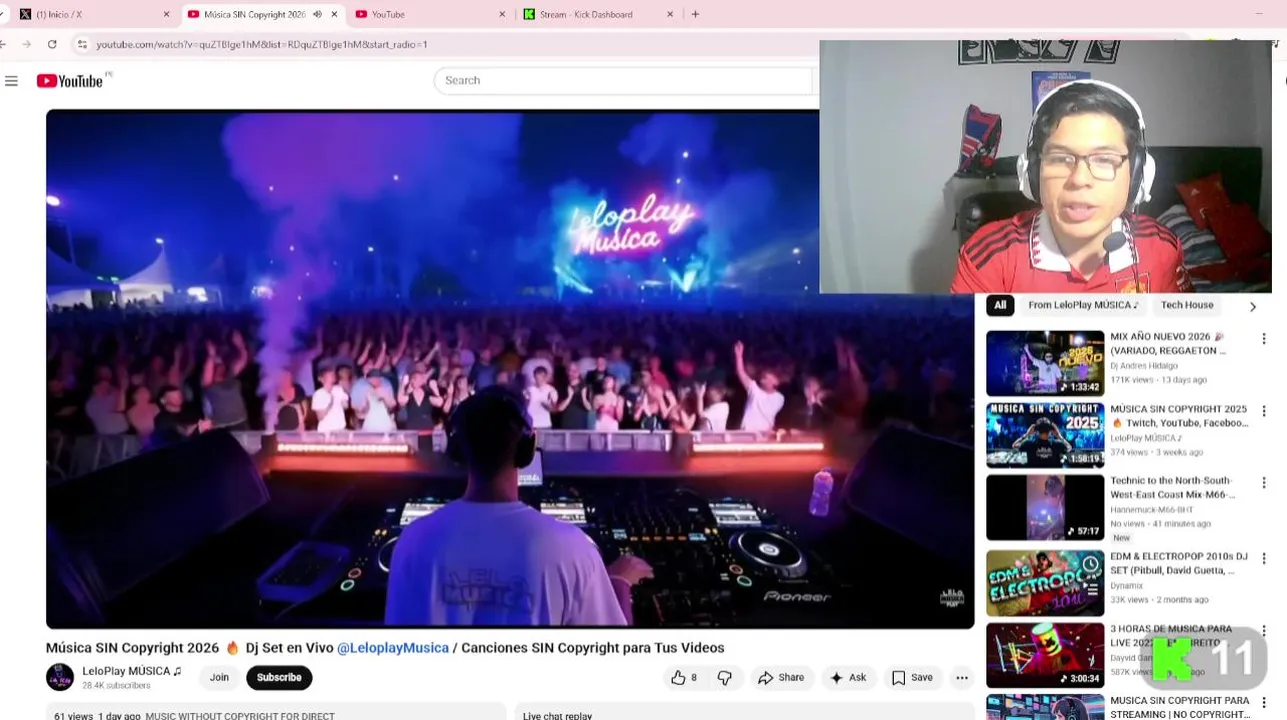
Task: Show more filter chips with the right arrow
Action: coord(1252,306)
